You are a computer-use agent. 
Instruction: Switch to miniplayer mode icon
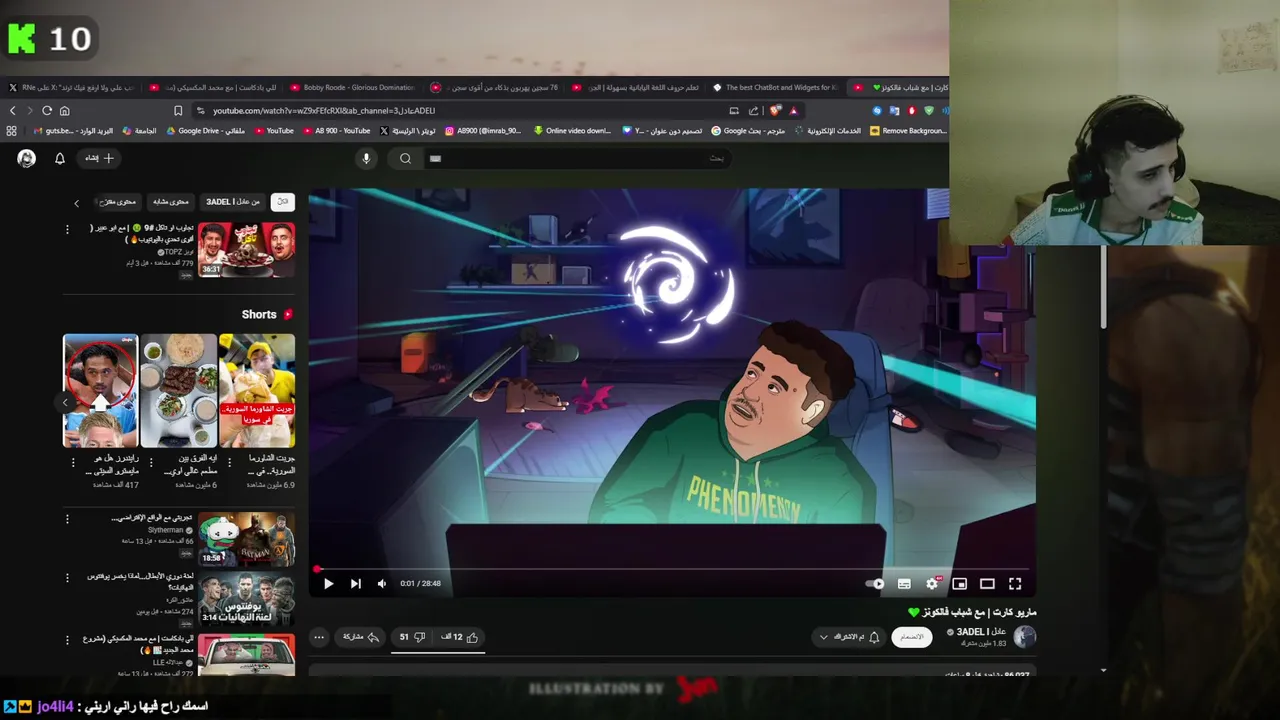tap(959, 584)
